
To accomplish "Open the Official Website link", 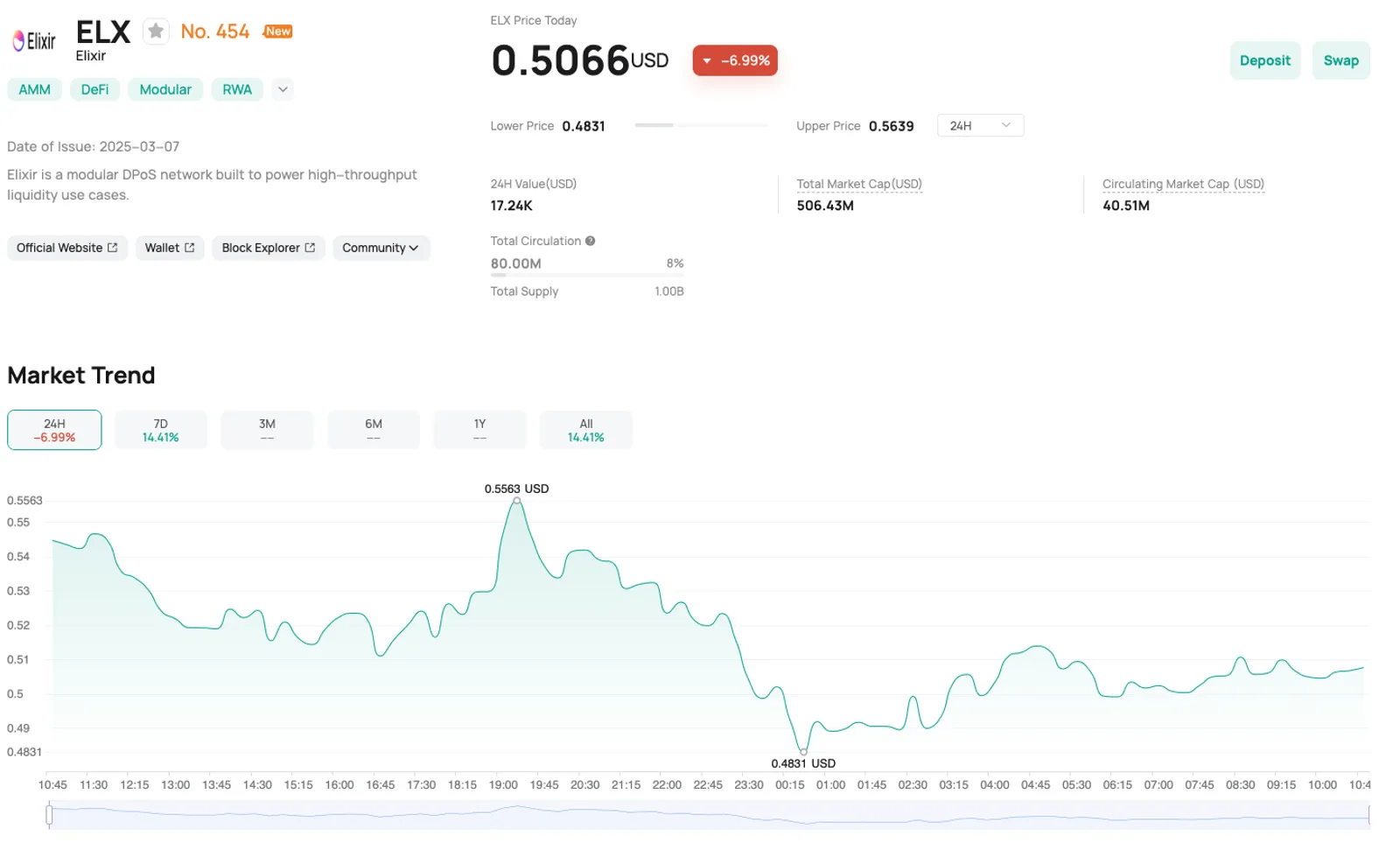I will point(66,248).
